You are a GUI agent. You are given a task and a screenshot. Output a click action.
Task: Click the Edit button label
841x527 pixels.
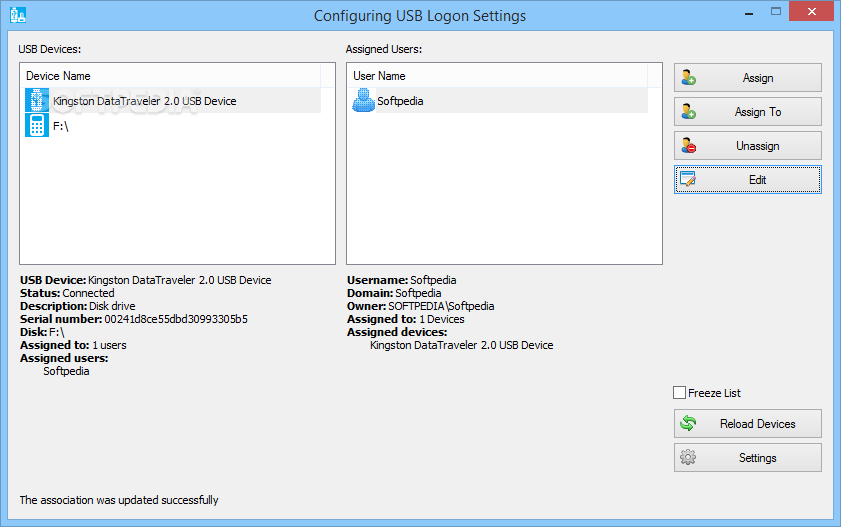[x=757, y=180]
